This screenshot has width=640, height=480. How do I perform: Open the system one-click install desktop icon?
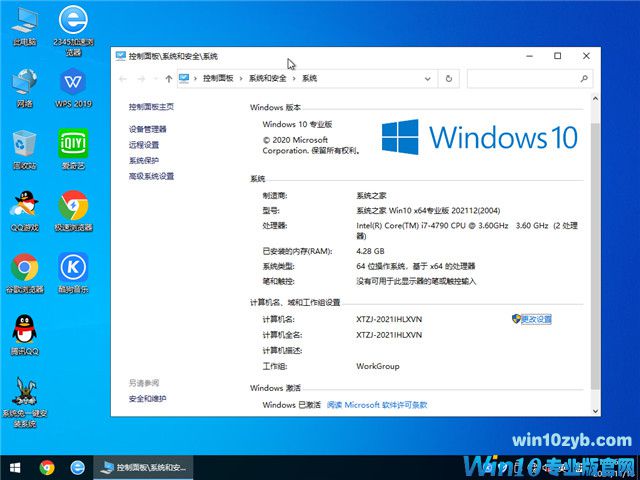(x=24, y=402)
